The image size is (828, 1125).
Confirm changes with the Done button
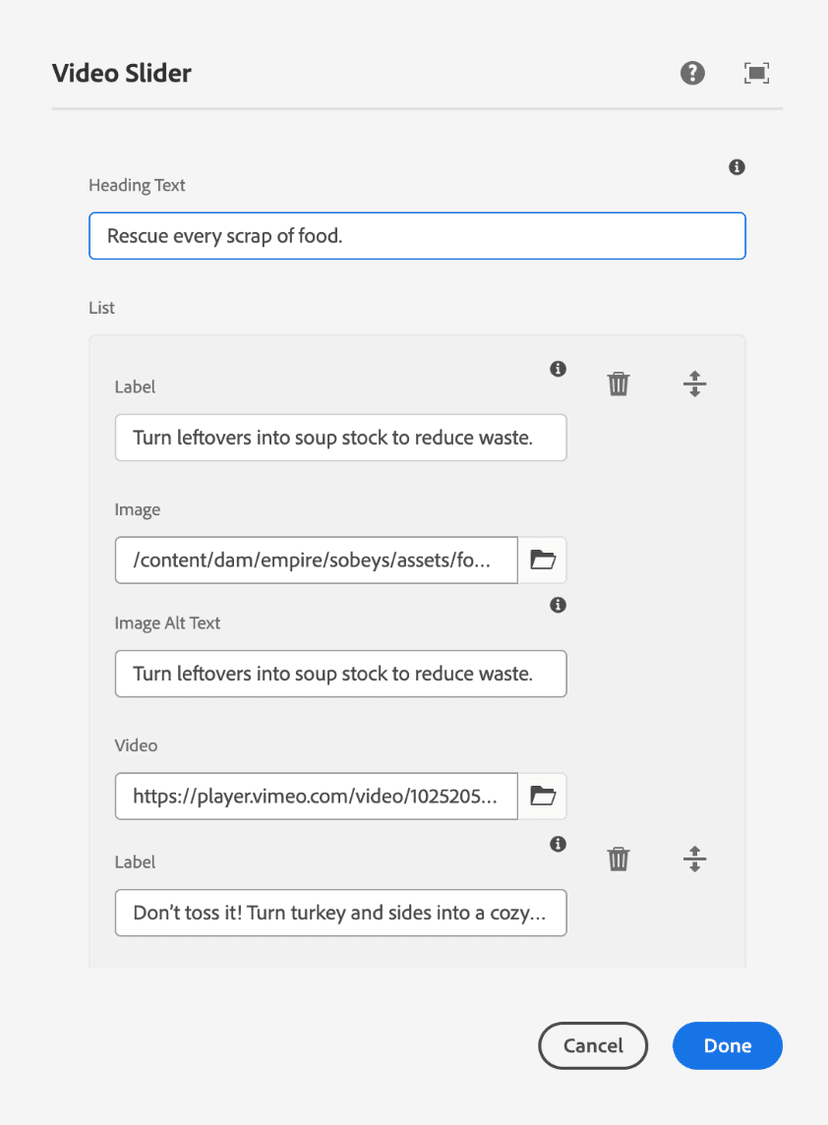click(727, 1046)
